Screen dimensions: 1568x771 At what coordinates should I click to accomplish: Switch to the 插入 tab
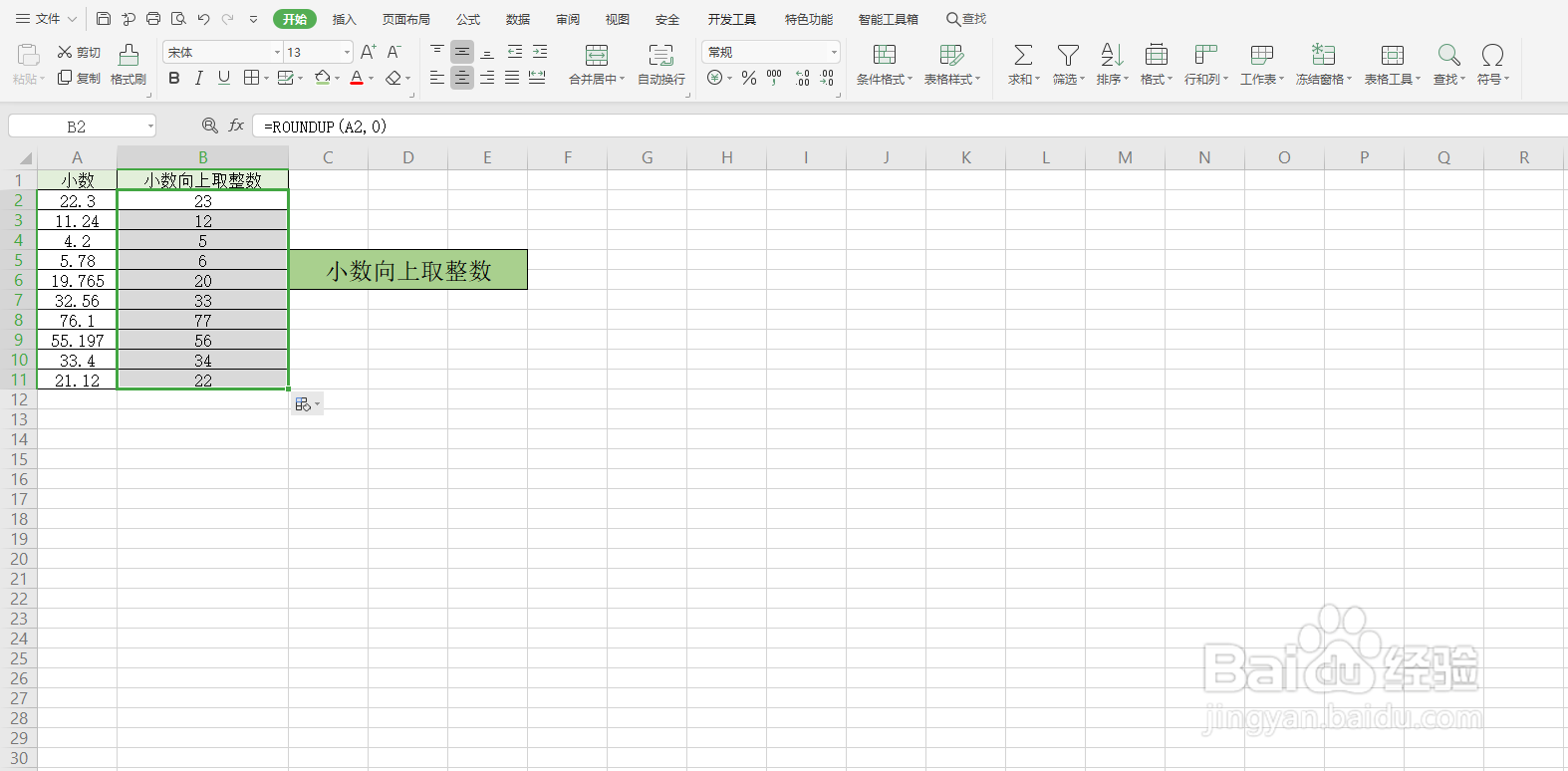(x=344, y=19)
